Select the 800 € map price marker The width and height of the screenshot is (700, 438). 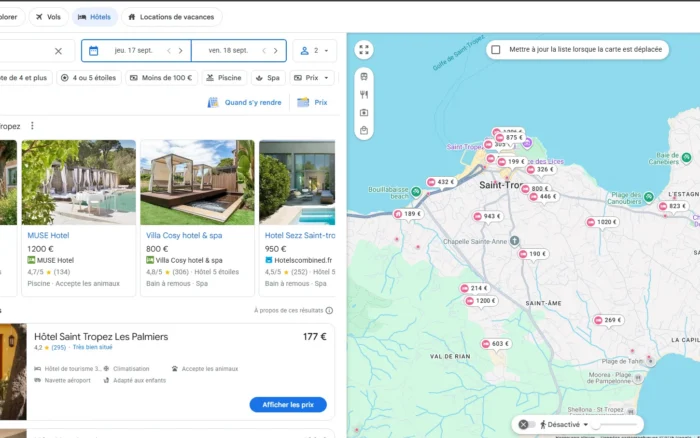535,189
